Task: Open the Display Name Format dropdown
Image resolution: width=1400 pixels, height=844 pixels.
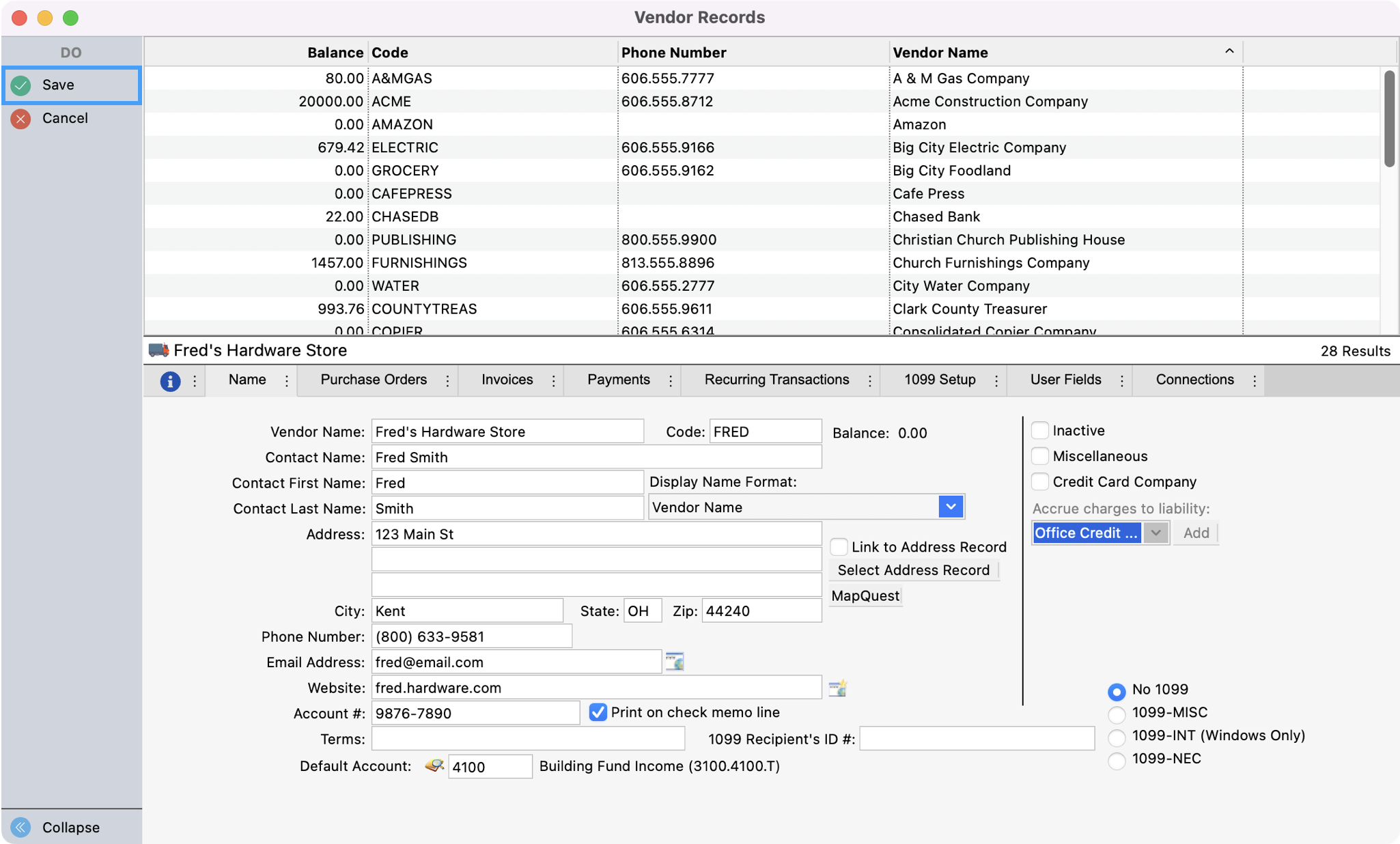Action: click(x=950, y=507)
